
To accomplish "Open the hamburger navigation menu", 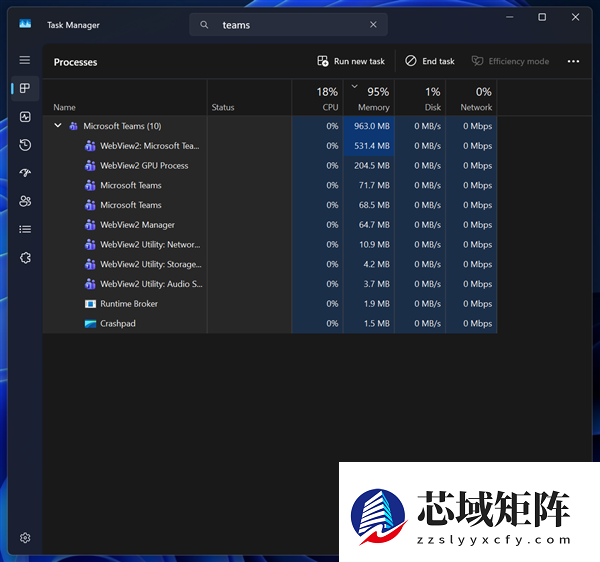I will coord(25,60).
